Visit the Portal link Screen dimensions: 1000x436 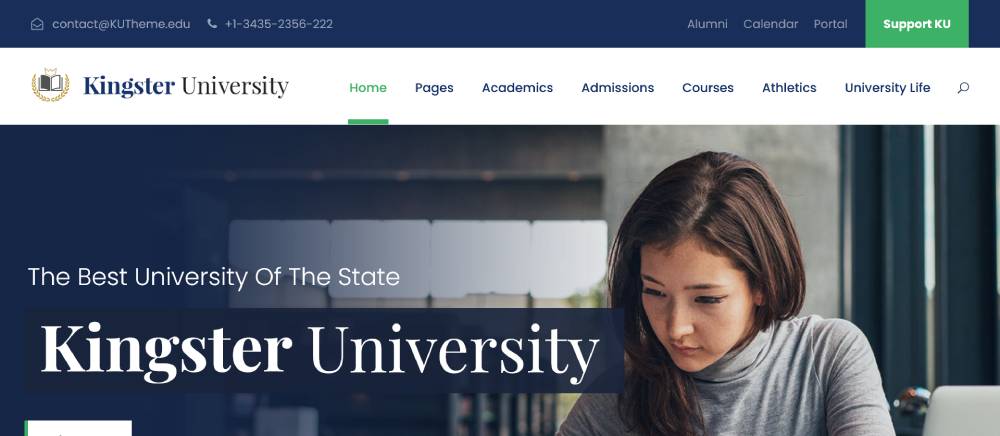click(830, 24)
